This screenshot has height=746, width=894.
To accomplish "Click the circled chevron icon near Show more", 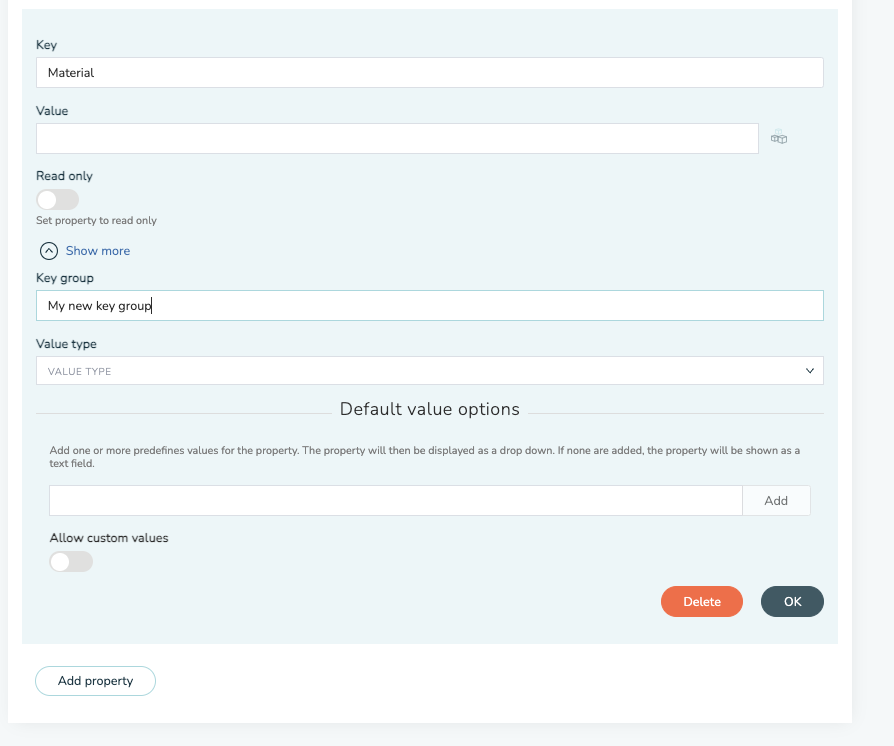I will pyautogui.click(x=49, y=251).
